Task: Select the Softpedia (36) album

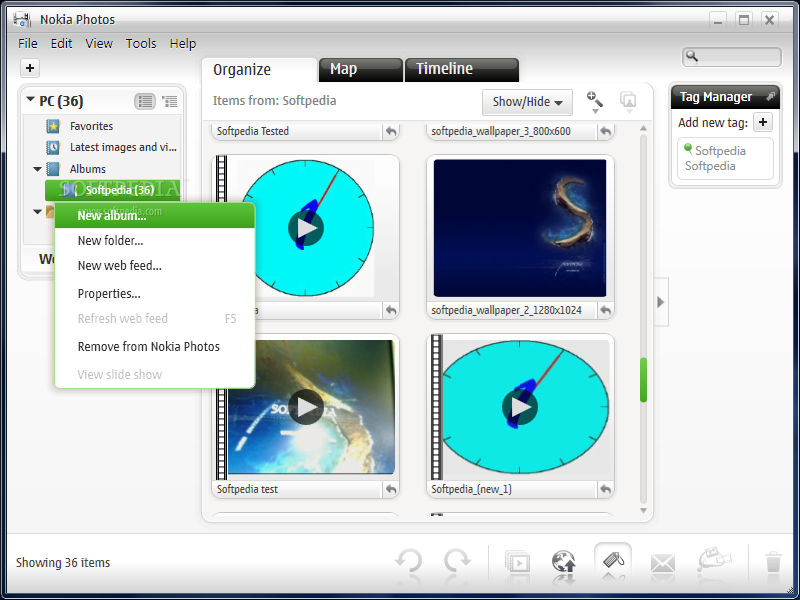Action: (112, 190)
